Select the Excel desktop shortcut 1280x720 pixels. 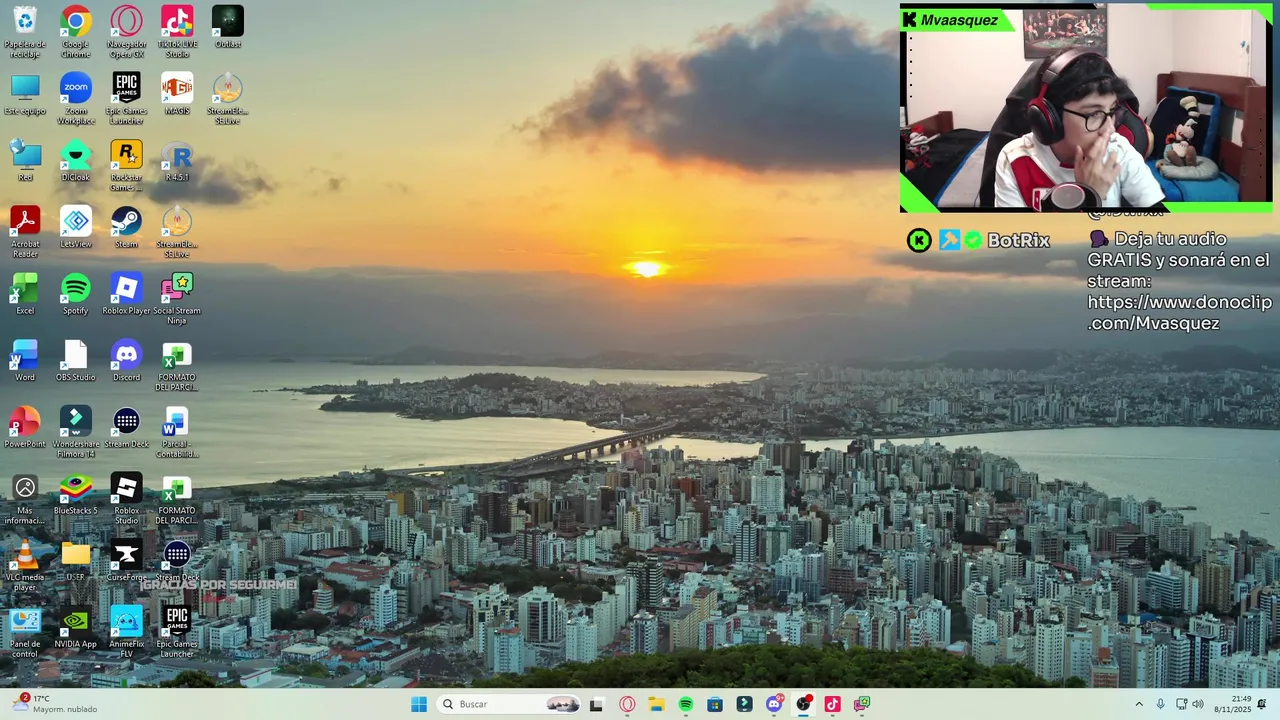pyautogui.click(x=25, y=294)
